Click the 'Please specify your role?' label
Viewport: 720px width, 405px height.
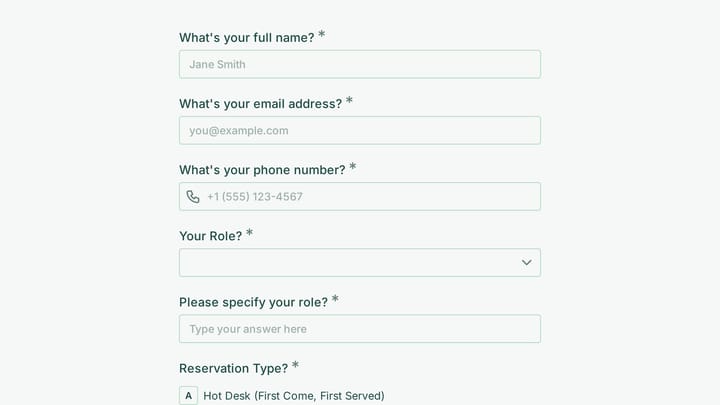pyautogui.click(x=253, y=302)
